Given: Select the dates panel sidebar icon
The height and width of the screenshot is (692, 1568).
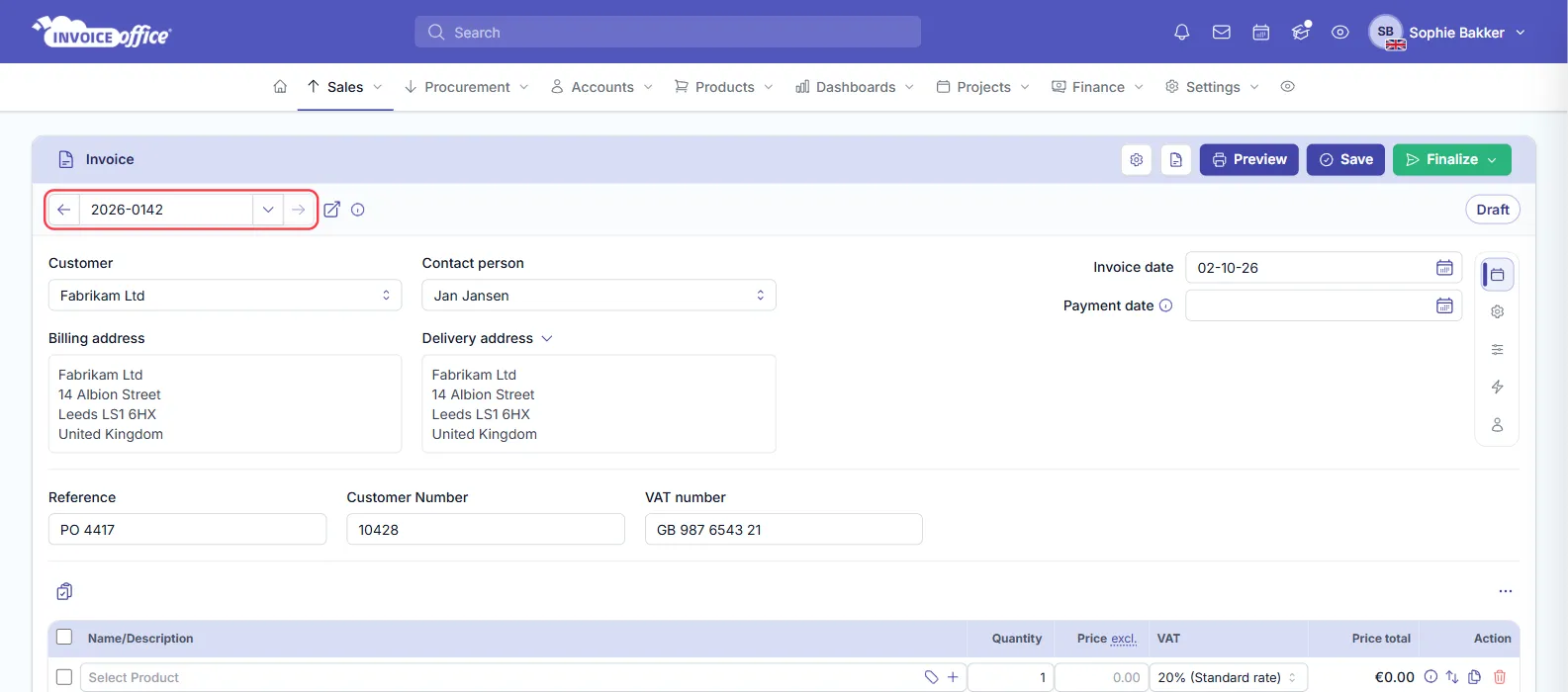Looking at the screenshot, I should pyautogui.click(x=1498, y=275).
